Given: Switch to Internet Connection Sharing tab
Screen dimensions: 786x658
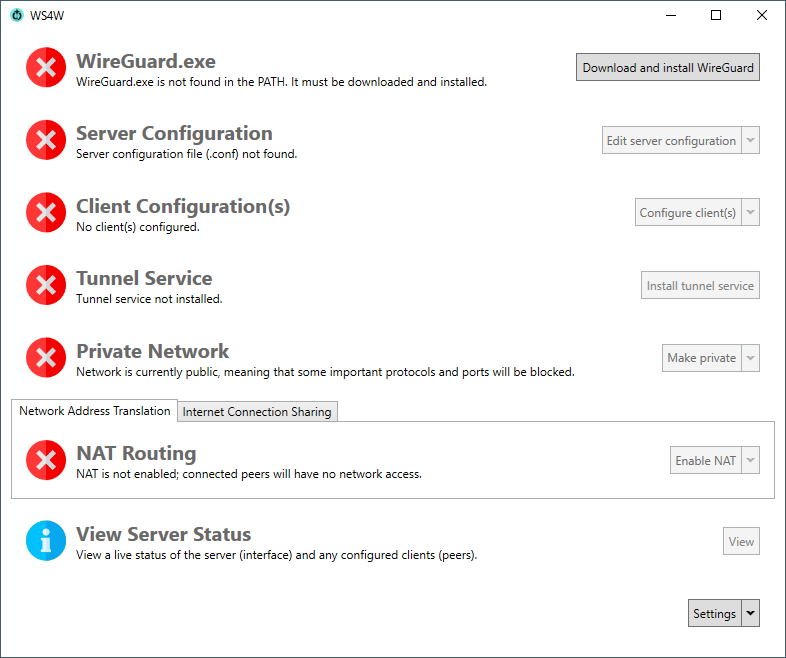Looking at the screenshot, I should click(x=258, y=412).
